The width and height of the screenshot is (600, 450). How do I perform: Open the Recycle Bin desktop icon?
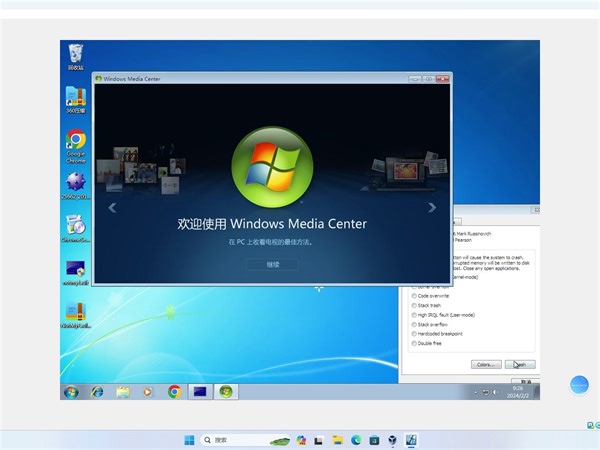75,57
